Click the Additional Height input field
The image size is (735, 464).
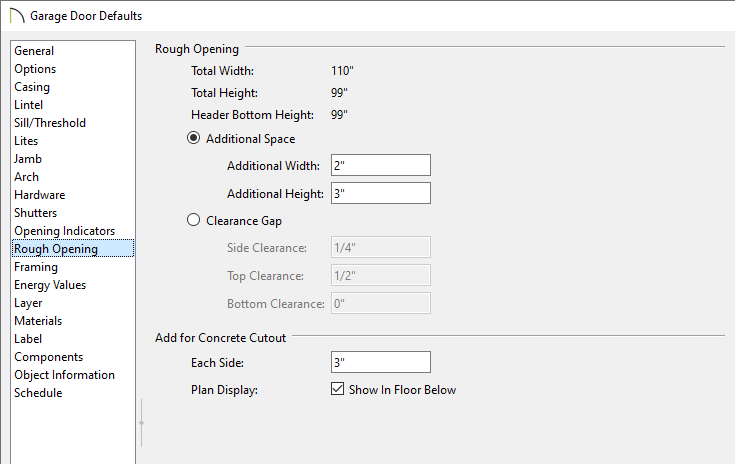(x=381, y=193)
